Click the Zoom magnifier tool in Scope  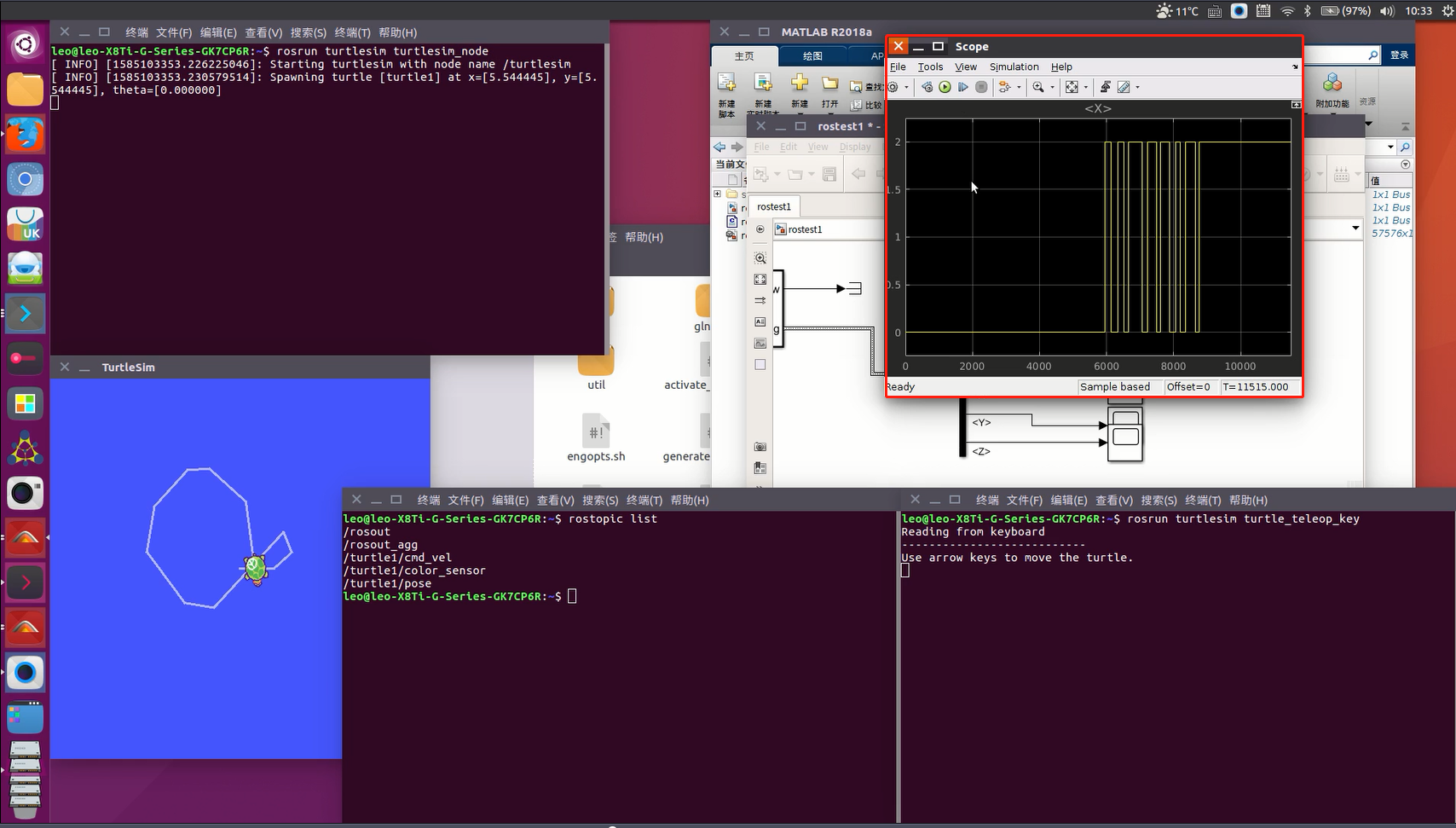pyautogui.click(x=1037, y=87)
